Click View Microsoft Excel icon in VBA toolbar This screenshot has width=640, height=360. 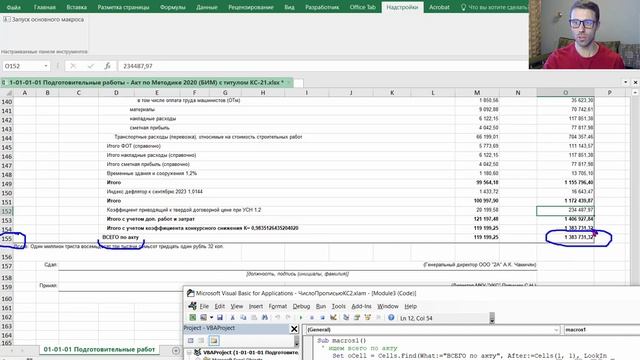192,318
